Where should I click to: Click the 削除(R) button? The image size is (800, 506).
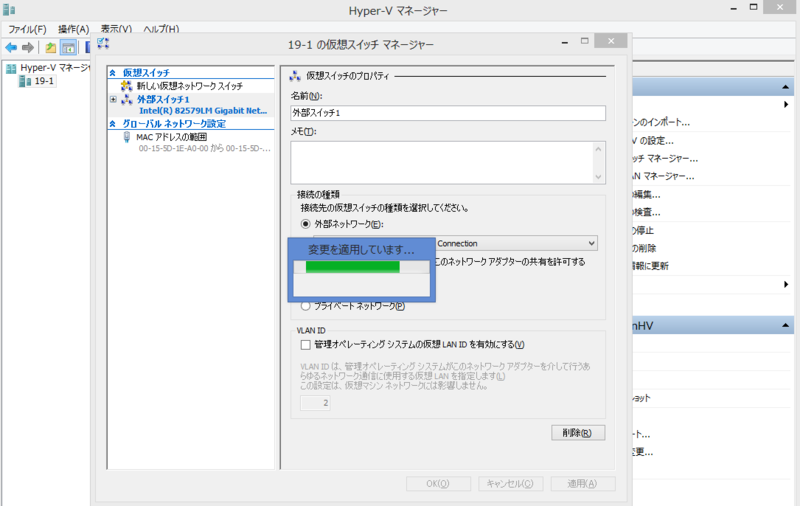(x=578, y=433)
